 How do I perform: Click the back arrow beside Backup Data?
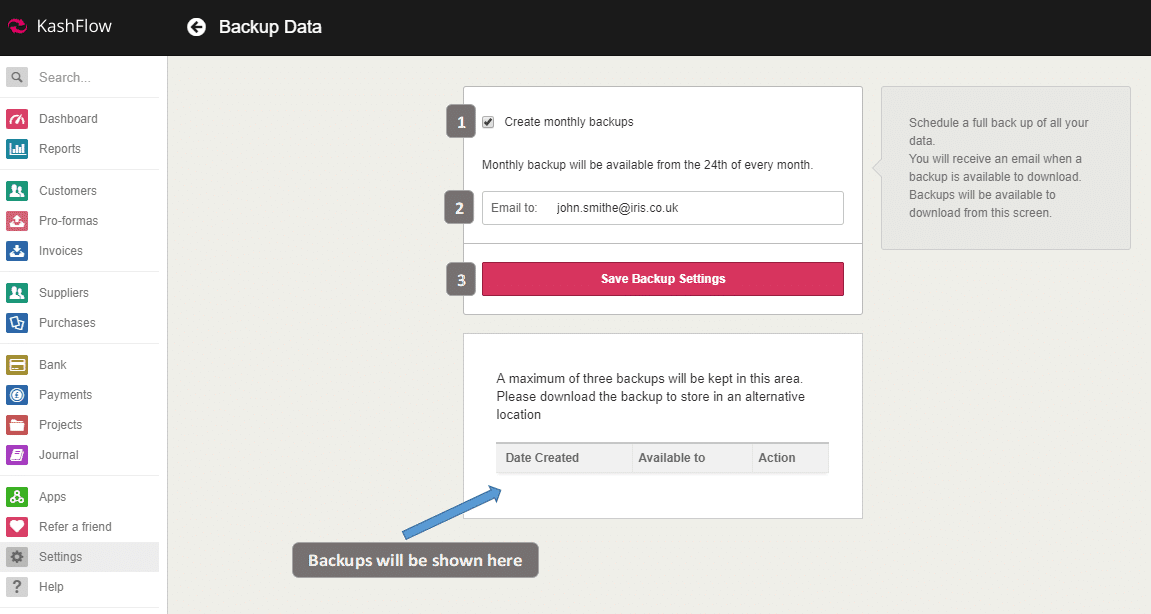pyautogui.click(x=196, y=27)
